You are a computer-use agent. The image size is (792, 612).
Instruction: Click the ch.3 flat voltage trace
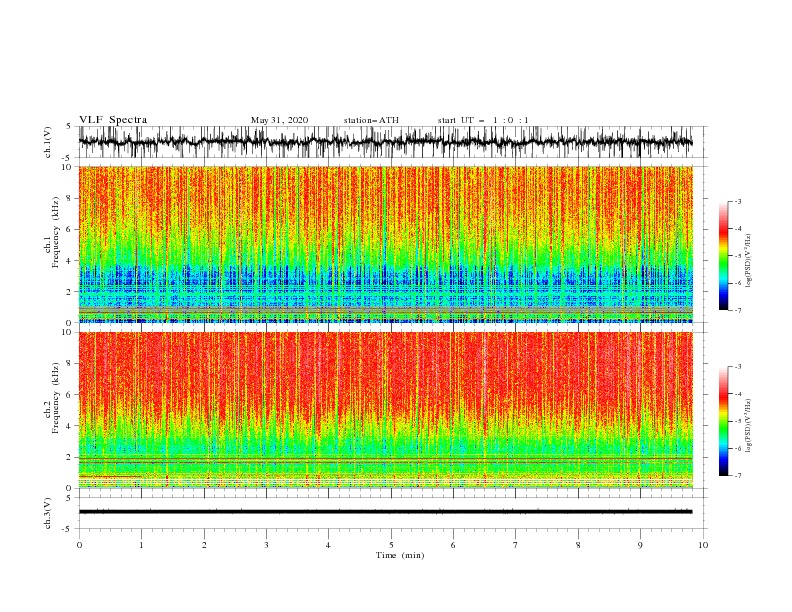pos(385,512)
